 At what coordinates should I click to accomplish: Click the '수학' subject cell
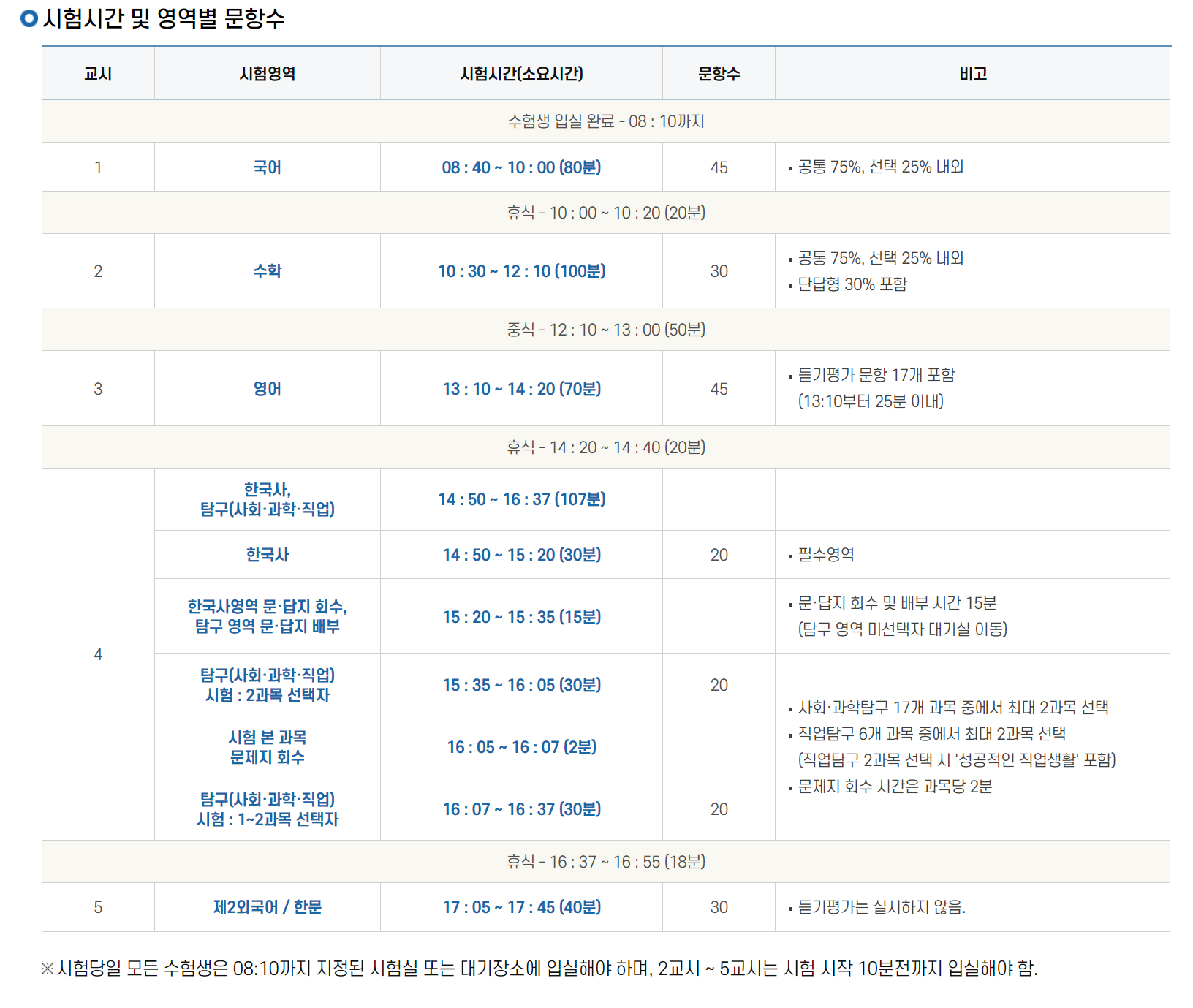click(x=268, y=271)
